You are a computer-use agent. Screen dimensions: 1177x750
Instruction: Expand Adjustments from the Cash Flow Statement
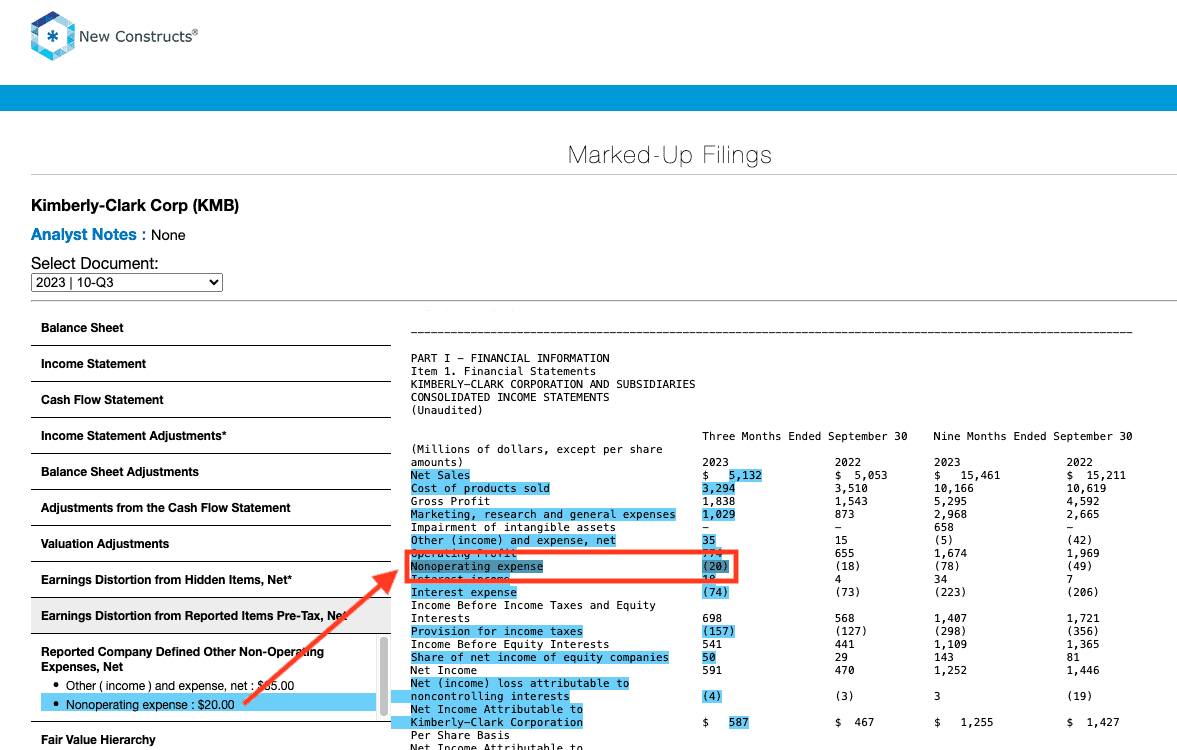pos(210,508)
